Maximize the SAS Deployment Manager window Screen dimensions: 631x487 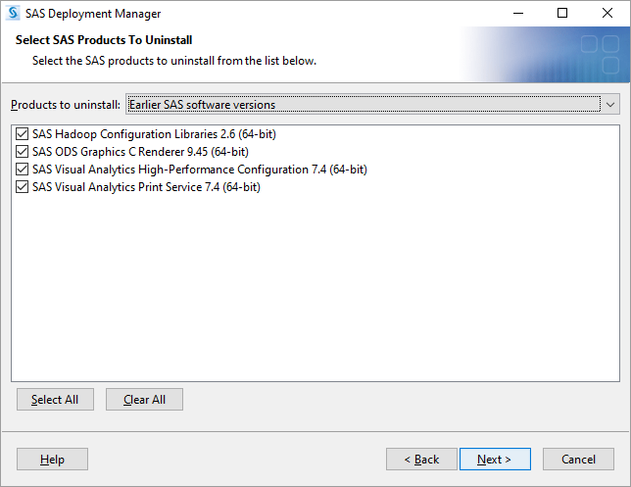tap(562, 14)
